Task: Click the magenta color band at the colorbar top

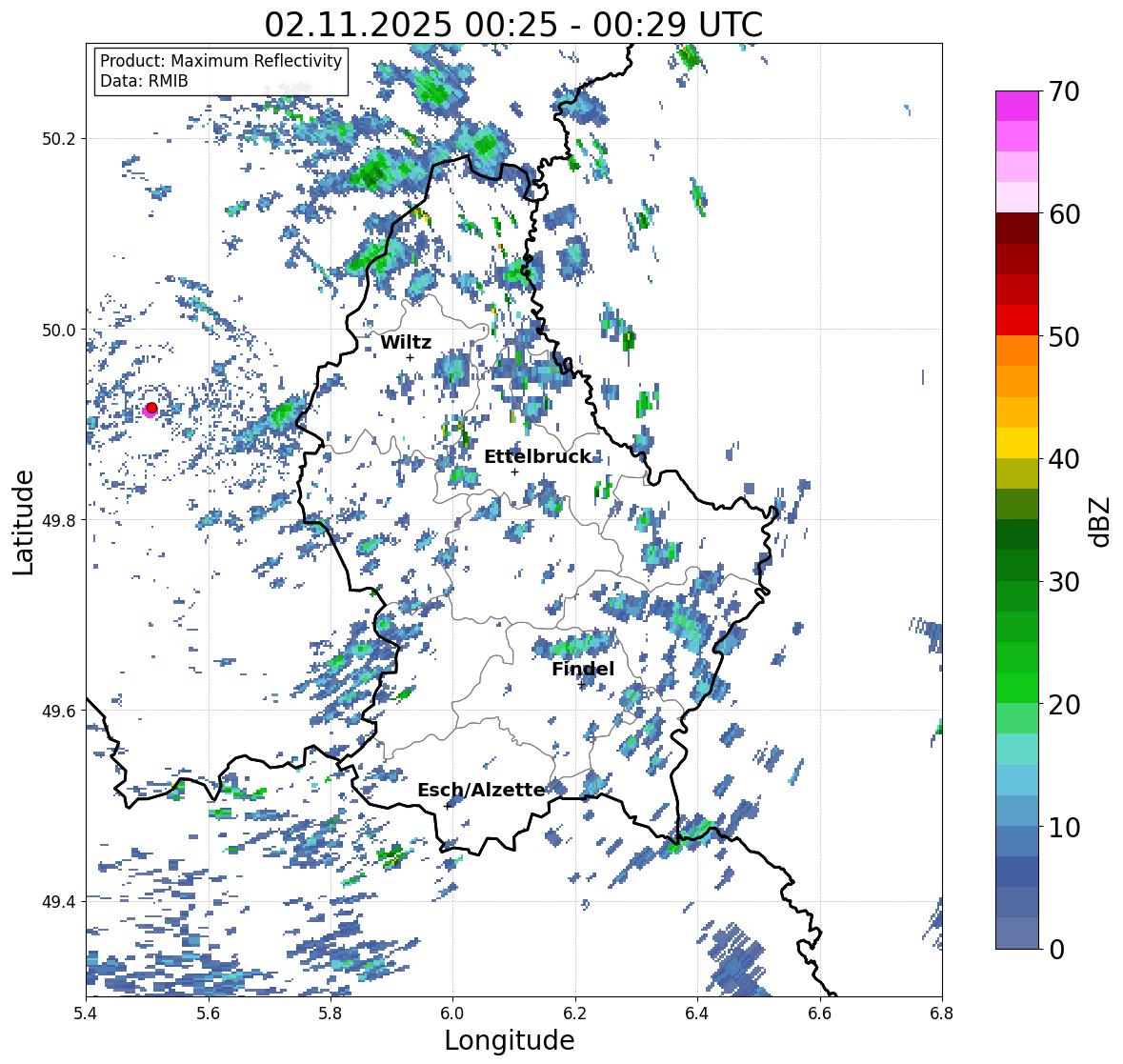Action: (1017, 106)
